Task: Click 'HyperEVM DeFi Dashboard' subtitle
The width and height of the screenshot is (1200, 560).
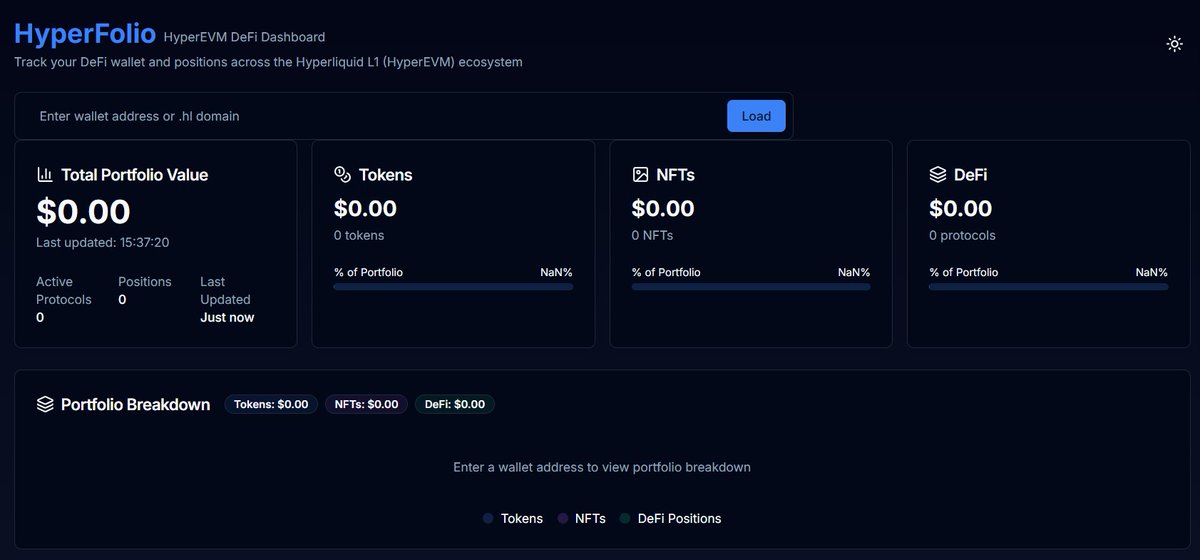Action: (x=244, y=37)
